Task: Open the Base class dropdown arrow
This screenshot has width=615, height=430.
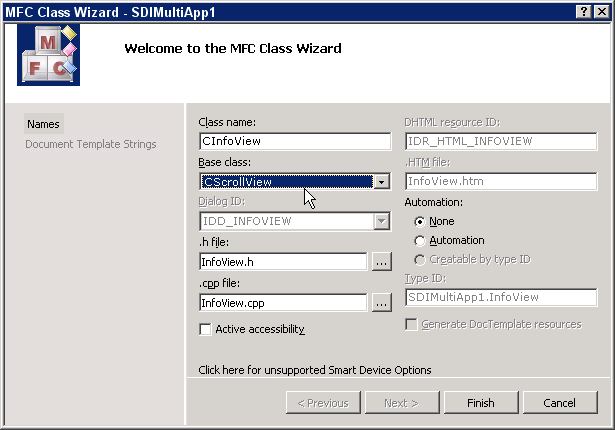Action: [381, 182]
